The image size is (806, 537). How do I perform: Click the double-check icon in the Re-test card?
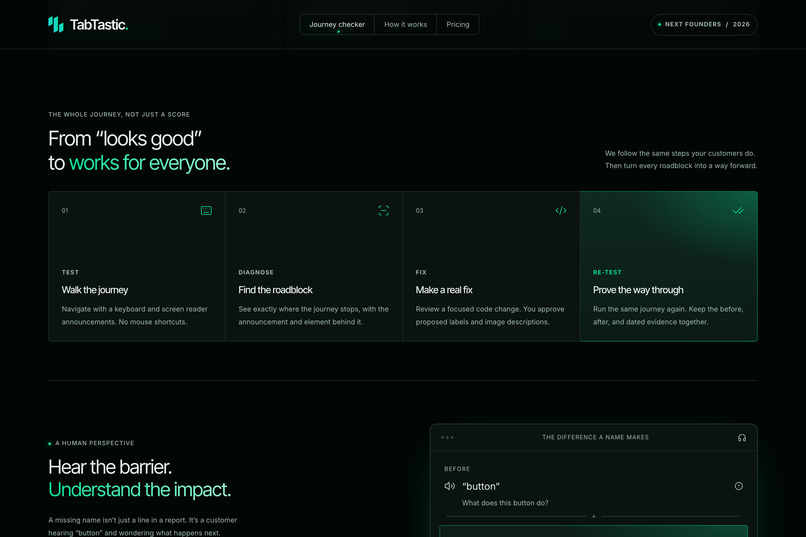(x=738, y=210)
